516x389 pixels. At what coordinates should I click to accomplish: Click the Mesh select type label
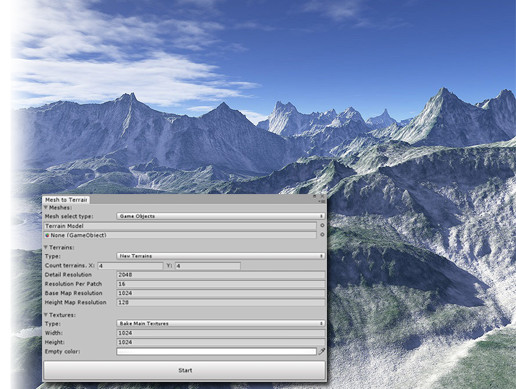click(69, 216)
